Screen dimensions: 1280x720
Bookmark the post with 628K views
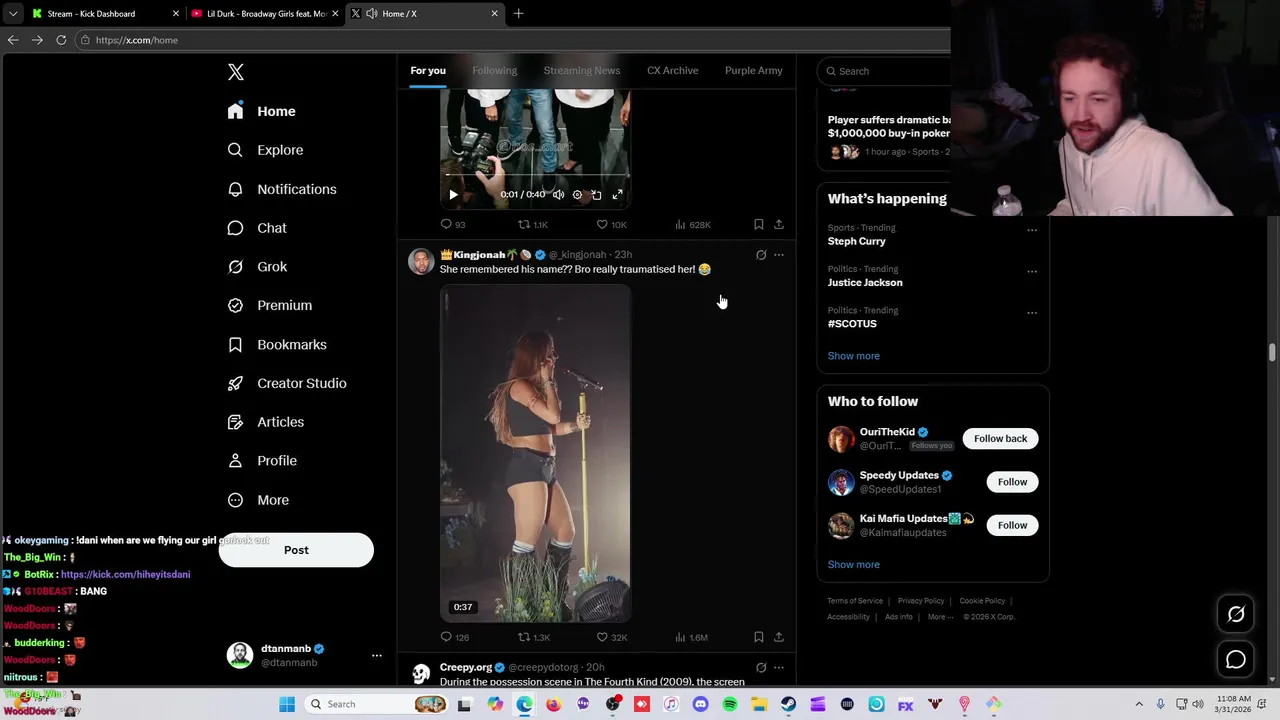pos(759,225)
